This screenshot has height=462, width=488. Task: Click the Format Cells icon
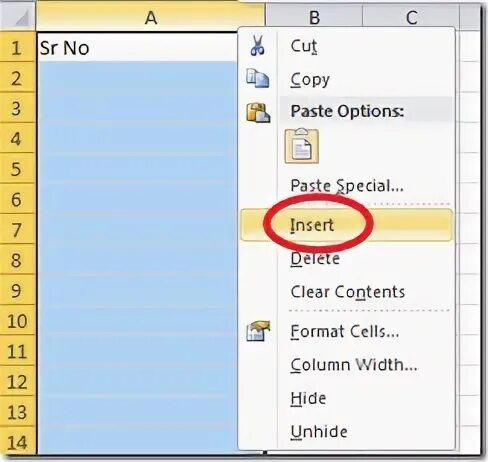click(x=258, y=331)
